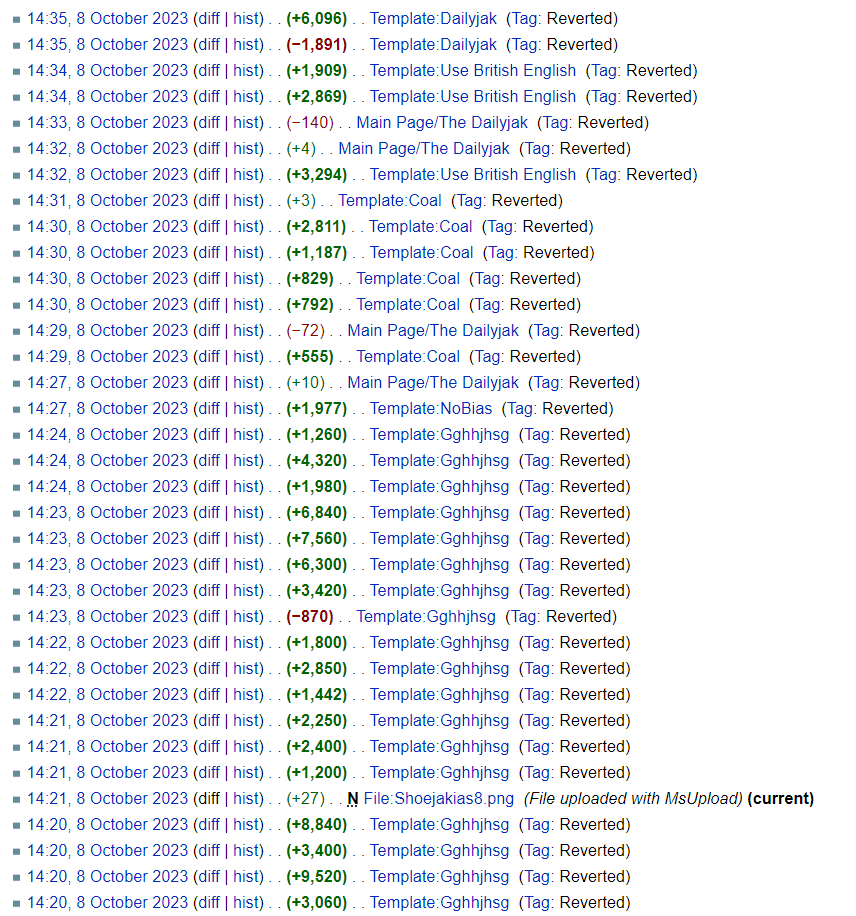Open Main Page/The Dailyjak on −72 row

click(x=433, y=331)
